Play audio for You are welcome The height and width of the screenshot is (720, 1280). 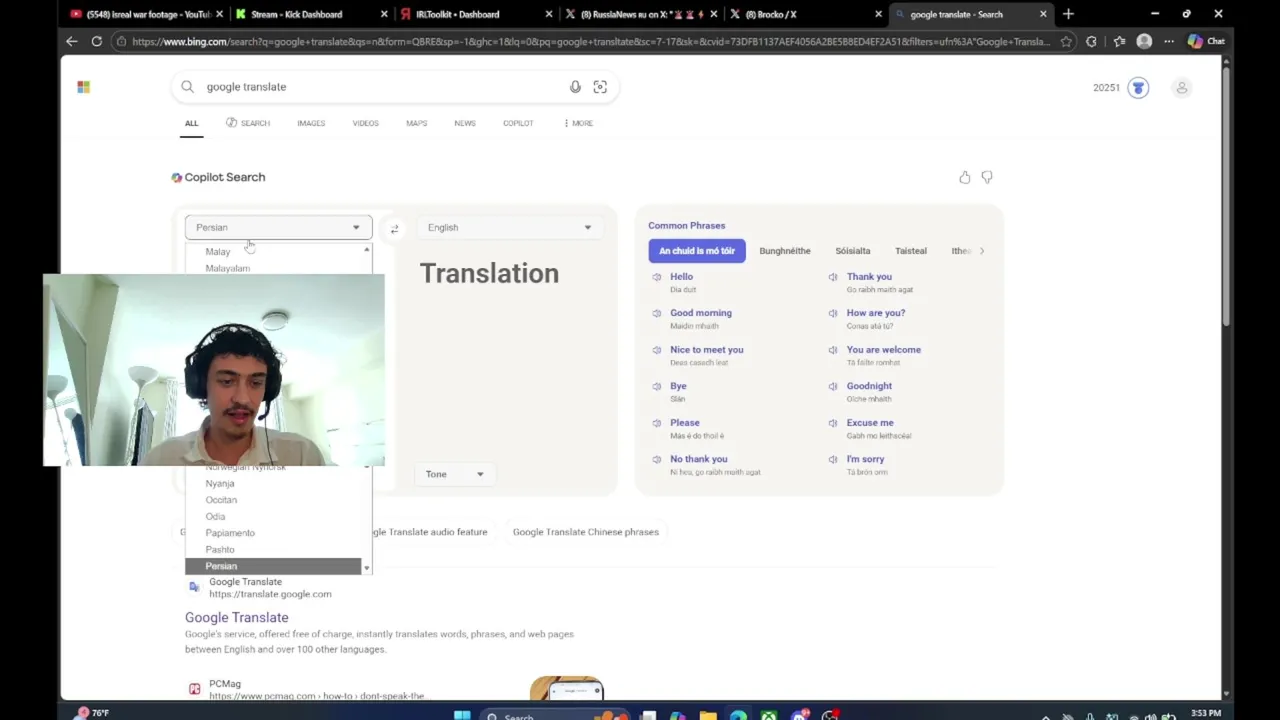coord(833,350)
